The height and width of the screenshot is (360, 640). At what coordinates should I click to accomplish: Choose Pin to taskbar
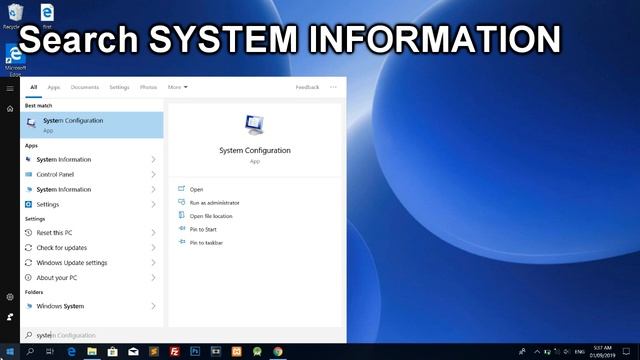[206, 243]
